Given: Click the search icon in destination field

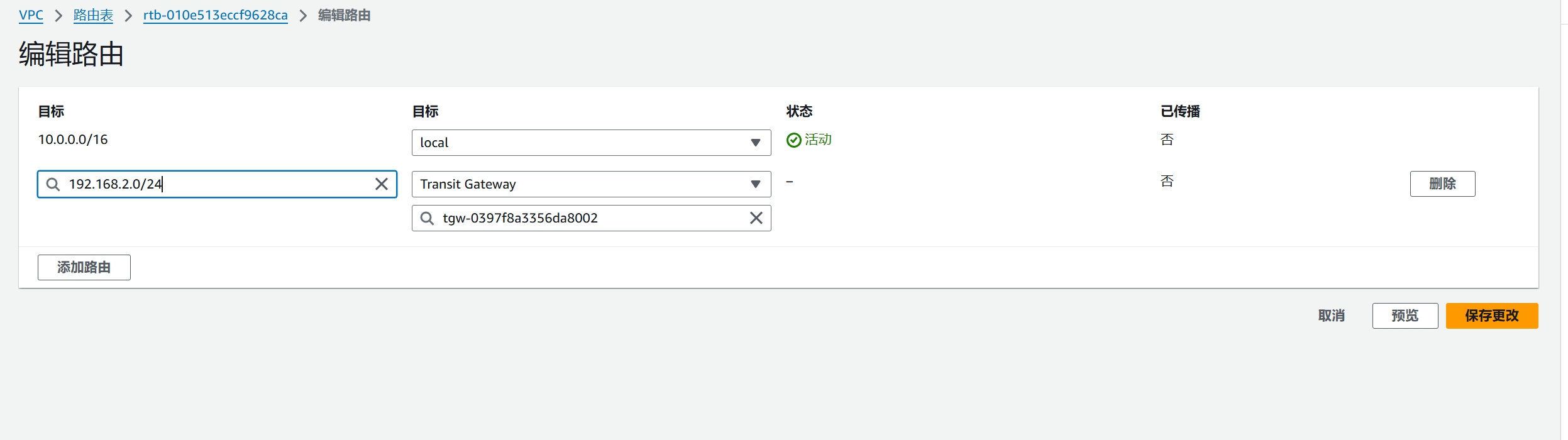Looking at the screenshot, I should [53, 184].
